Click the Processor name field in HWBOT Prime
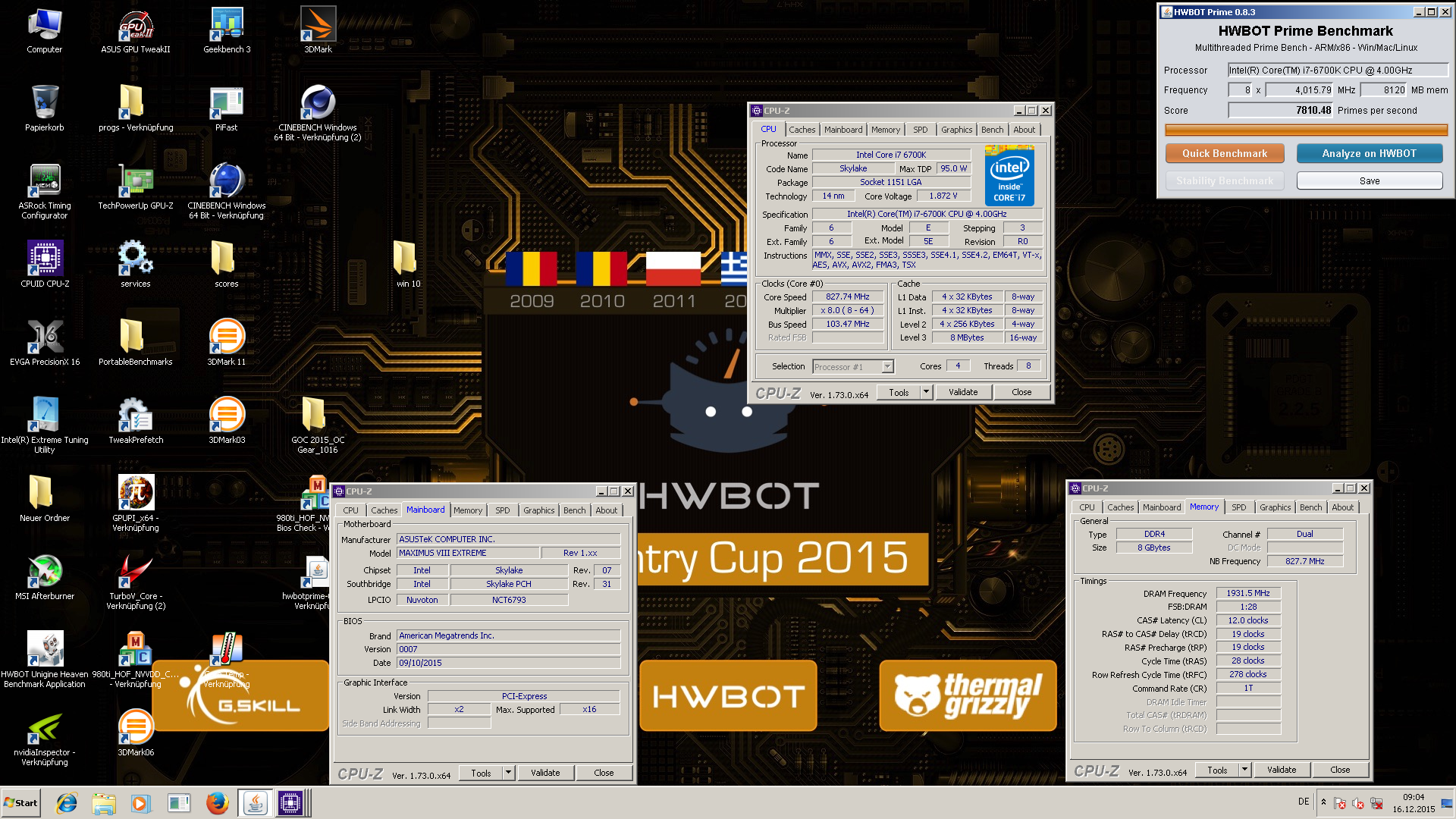Screen dimensions: 1456x819 (1338, 70)
